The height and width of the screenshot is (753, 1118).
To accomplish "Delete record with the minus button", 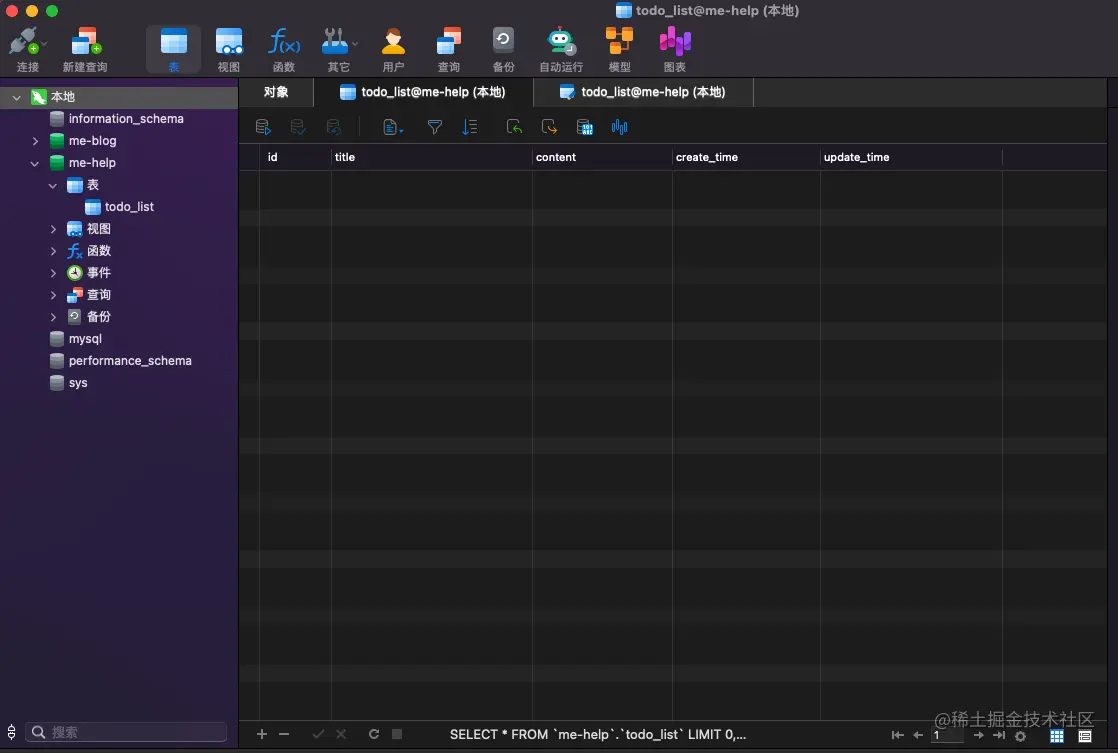I will (284, 734).
